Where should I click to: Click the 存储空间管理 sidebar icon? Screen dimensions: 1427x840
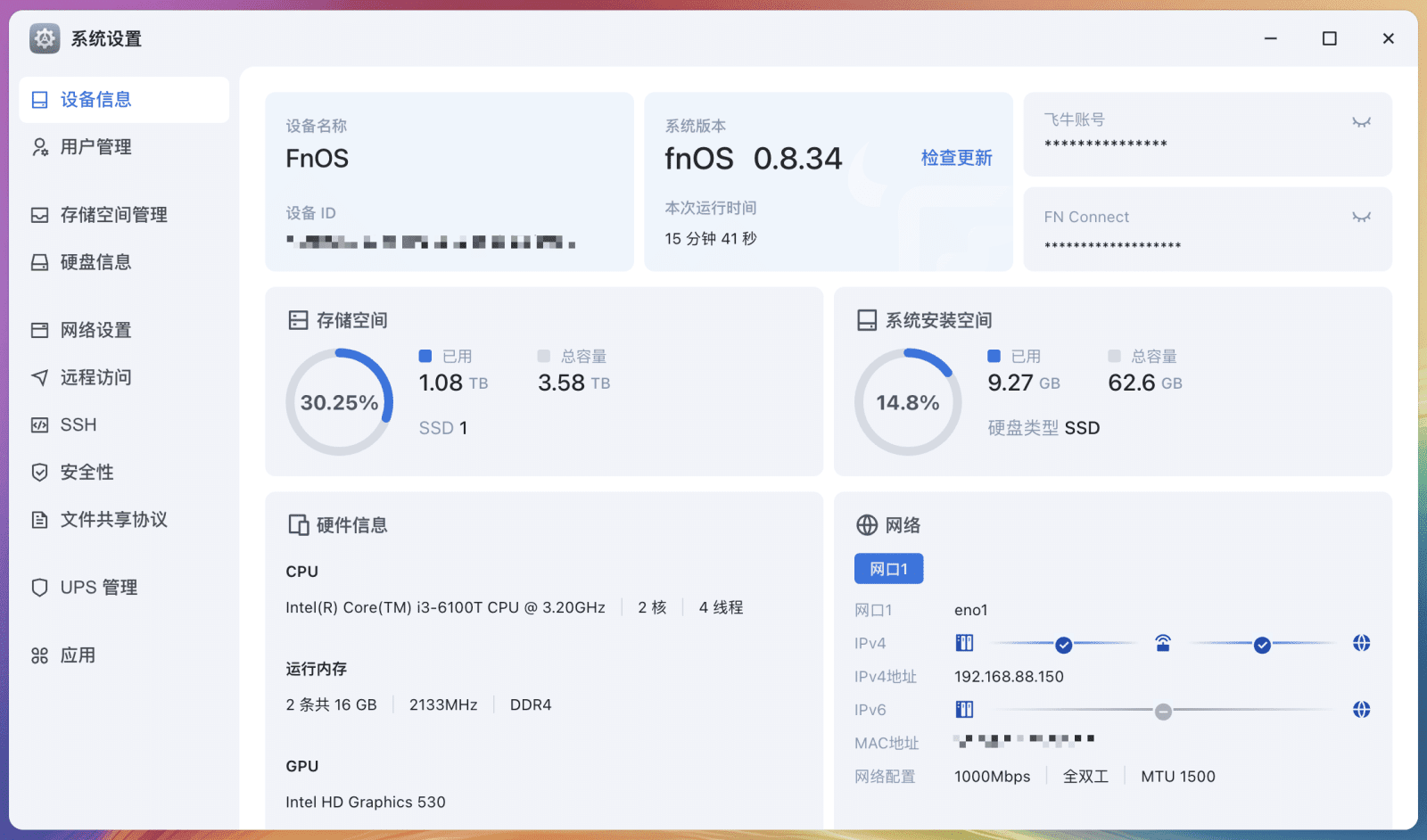[x=40, y=215]
